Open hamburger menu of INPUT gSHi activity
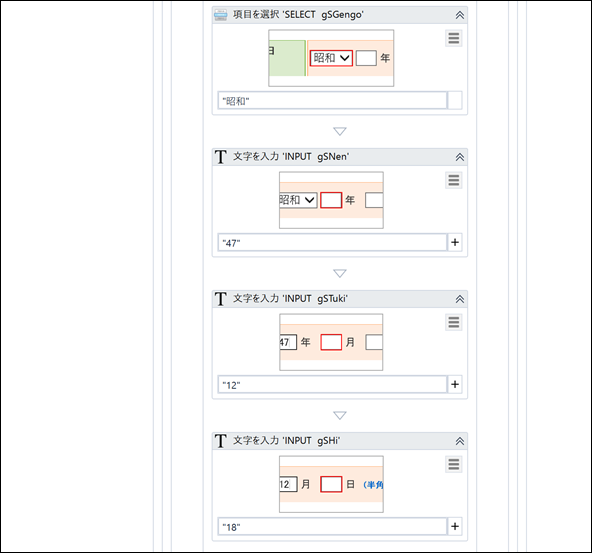Screen dimensions: 592x553 453,464
